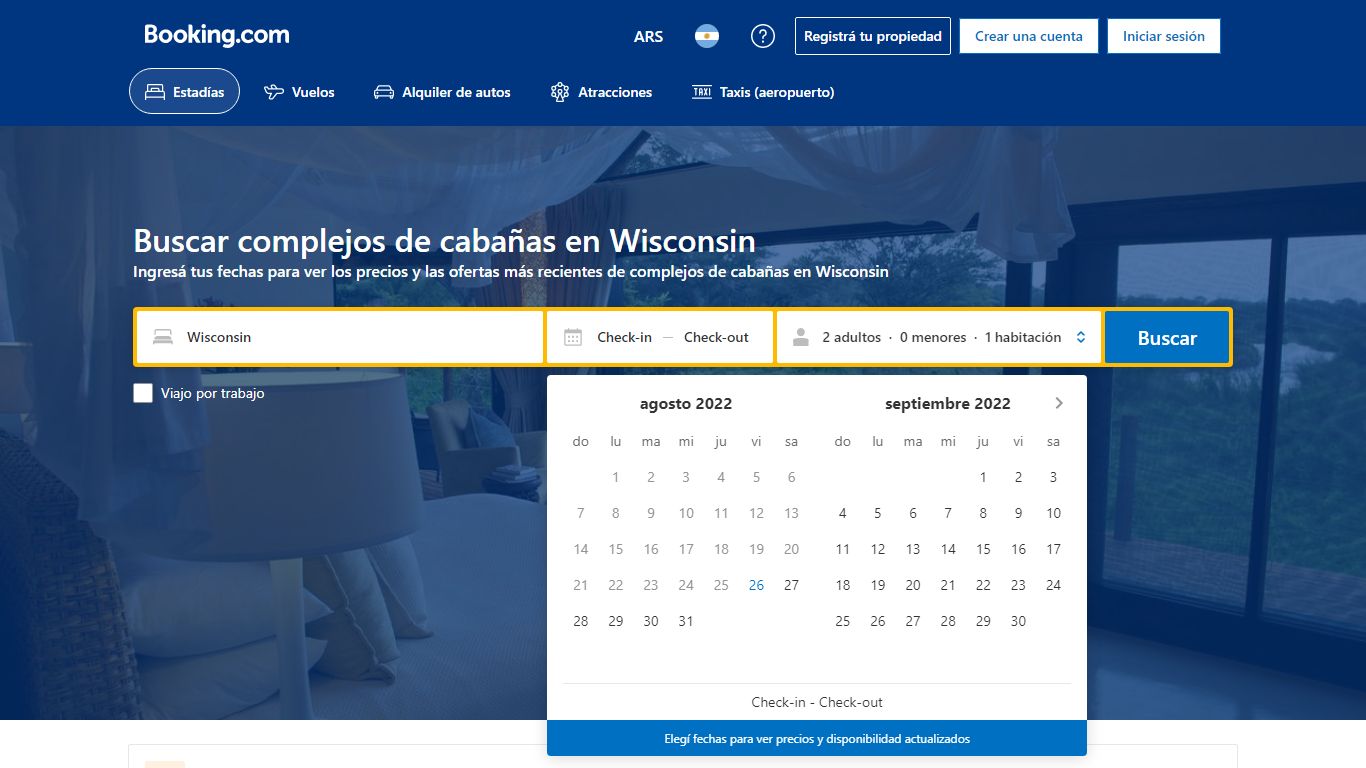Select septiembre 1 in the calendar
The width and height of the screenshot is (1366, 768).
click(x=983, y=477)
